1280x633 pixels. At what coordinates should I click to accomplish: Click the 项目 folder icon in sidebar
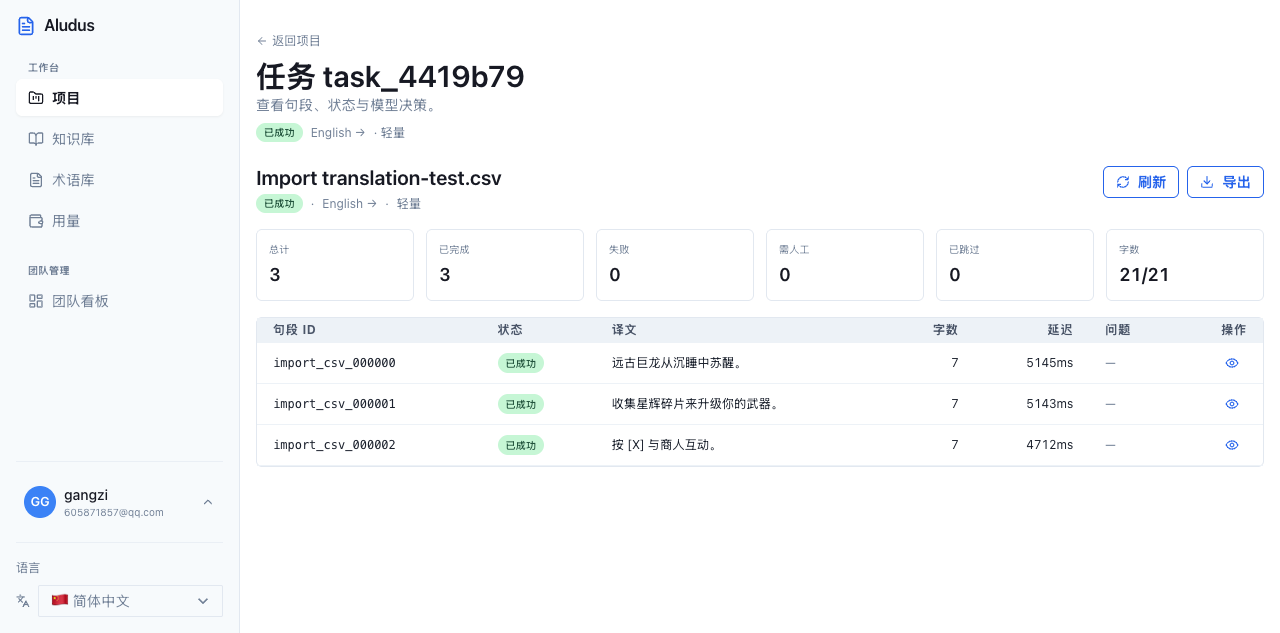36,98
